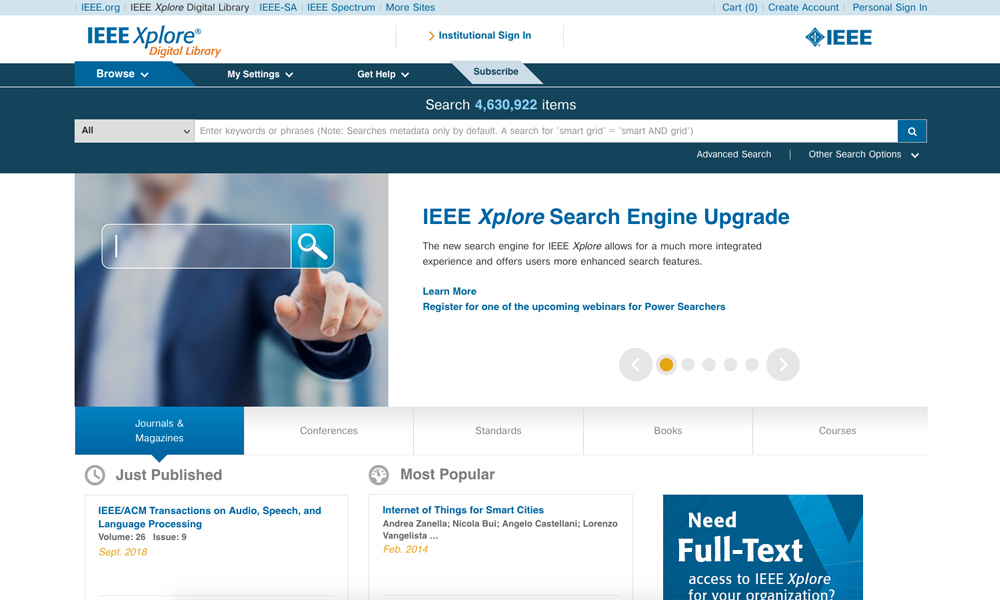Click the keyword search input field
This screenshot has width=1000, height=600.
tap(545, 131)
